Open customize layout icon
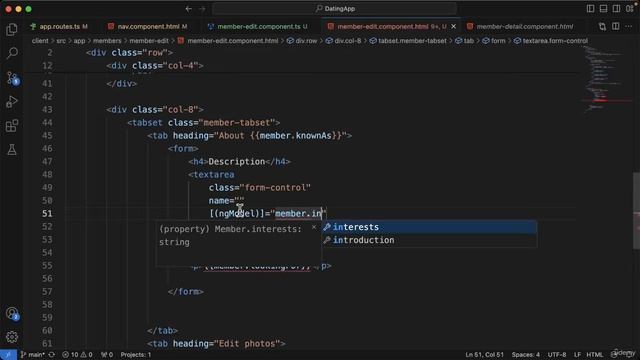This screenshot has width=640, height=360. tap(629, 9)
